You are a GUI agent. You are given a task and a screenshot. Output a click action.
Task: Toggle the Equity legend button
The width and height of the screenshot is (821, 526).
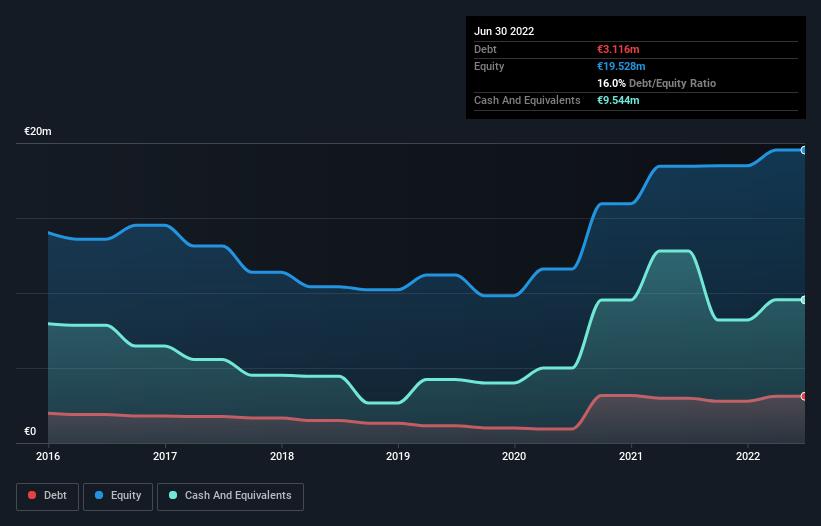pos(118,496)
